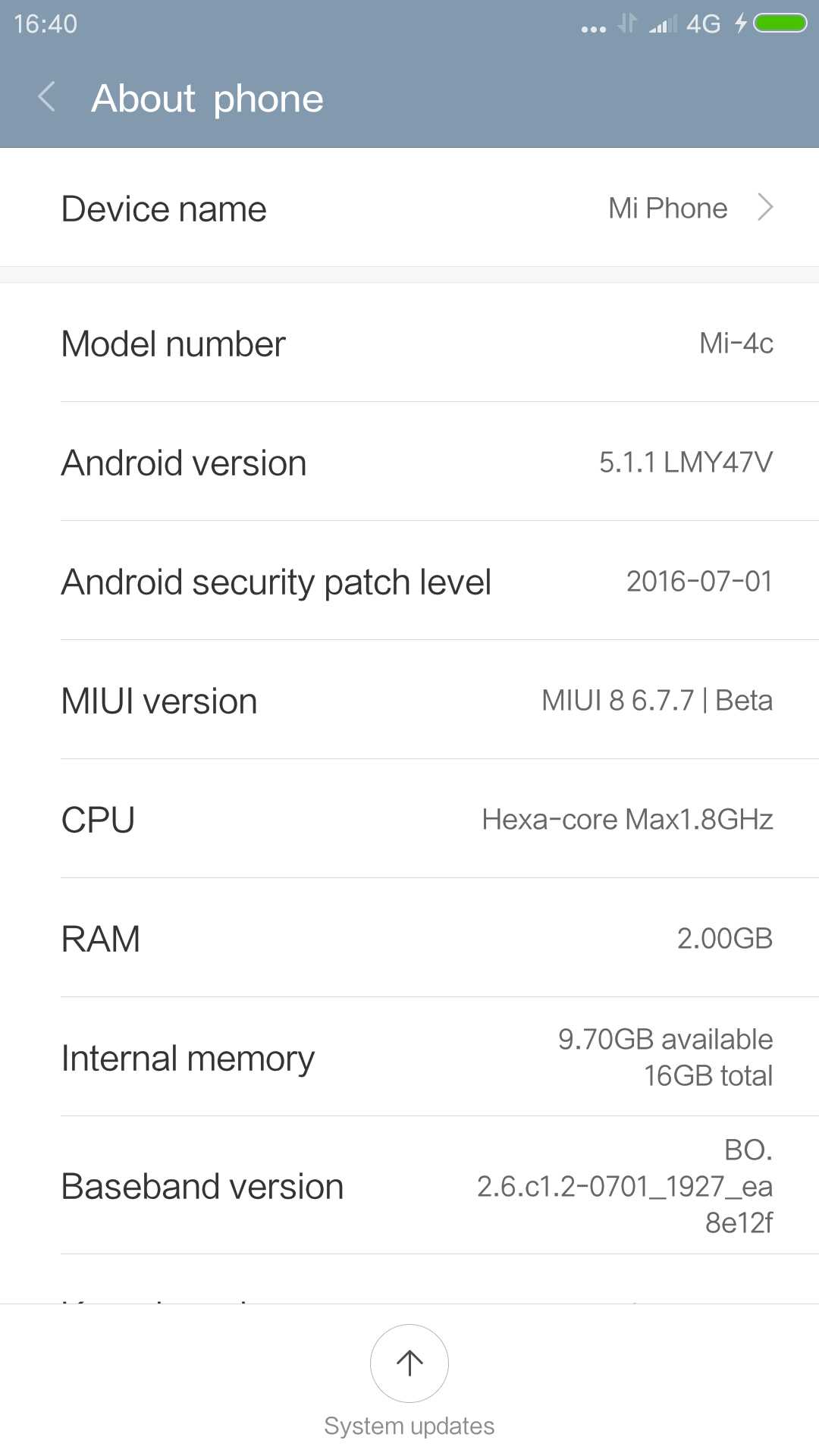819x1456 pixels.
Task: Tap the CPU information row
Action: (409, 820)
